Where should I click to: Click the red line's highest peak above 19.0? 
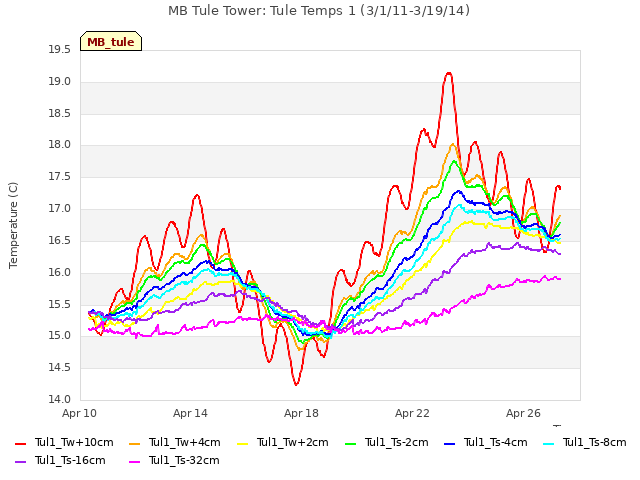pyautogui.click(x=449, y=73)
